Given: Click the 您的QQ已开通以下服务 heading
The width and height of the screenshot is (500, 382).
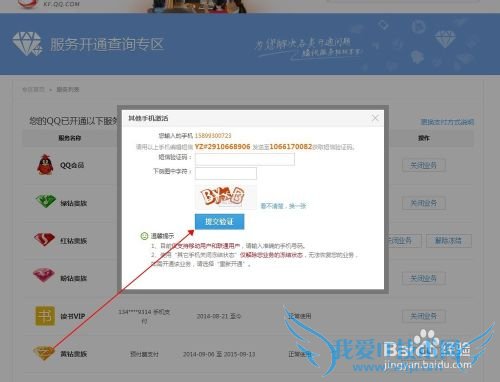Looking at the screenshot, I should [73, 121].
